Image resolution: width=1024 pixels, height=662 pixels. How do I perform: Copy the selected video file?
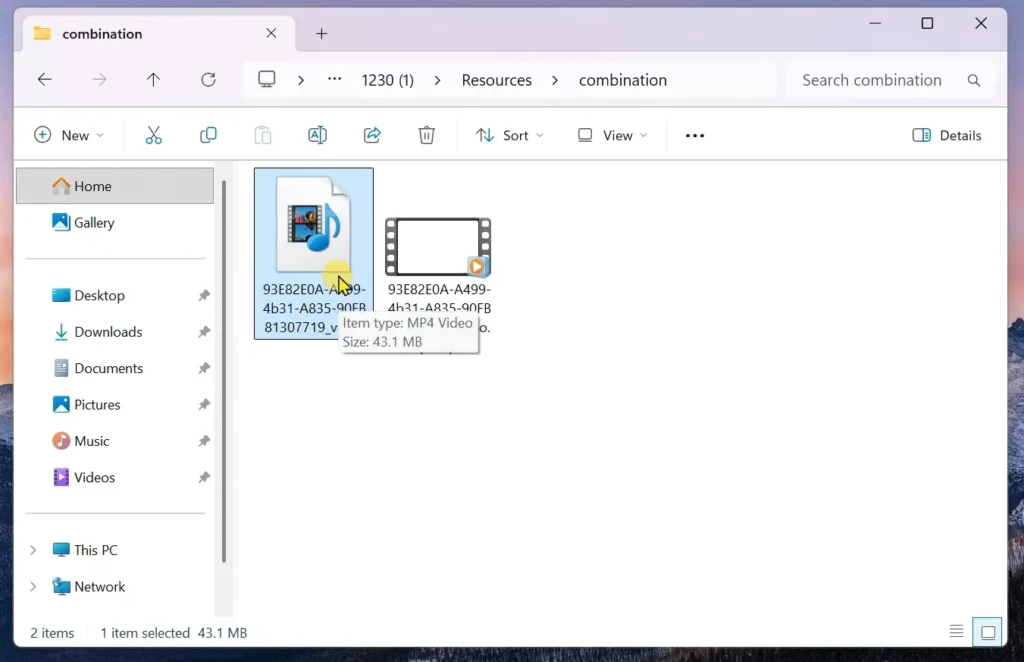[208, 134]
